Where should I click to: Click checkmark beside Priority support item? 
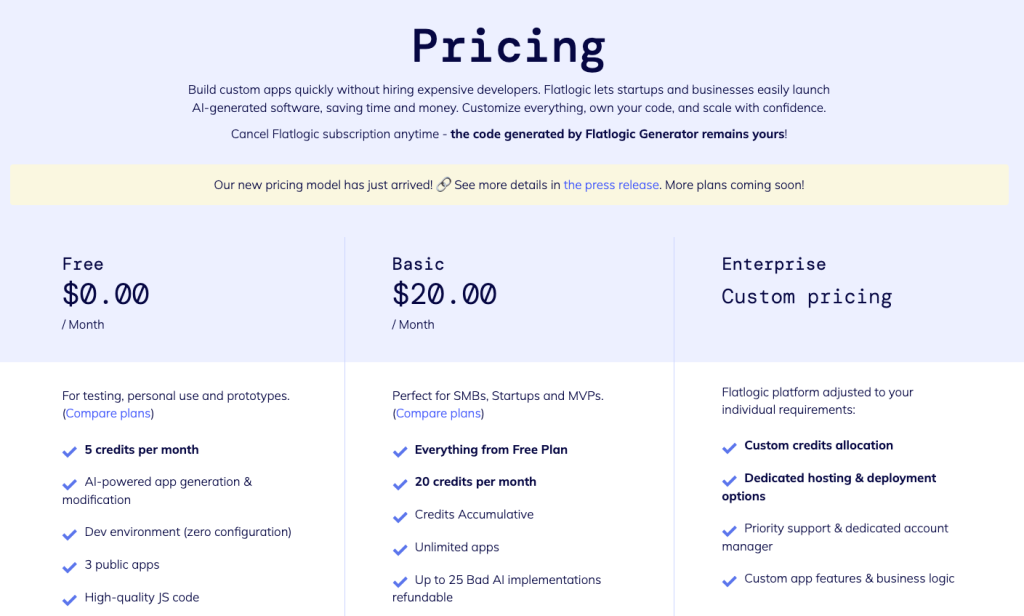[x=729, y=530]
